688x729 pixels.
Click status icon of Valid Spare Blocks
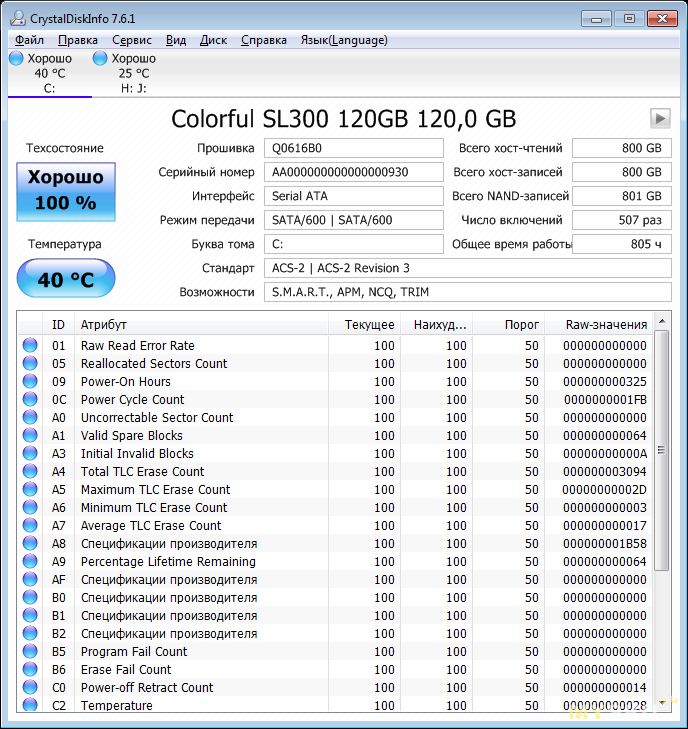pos(30,436)
